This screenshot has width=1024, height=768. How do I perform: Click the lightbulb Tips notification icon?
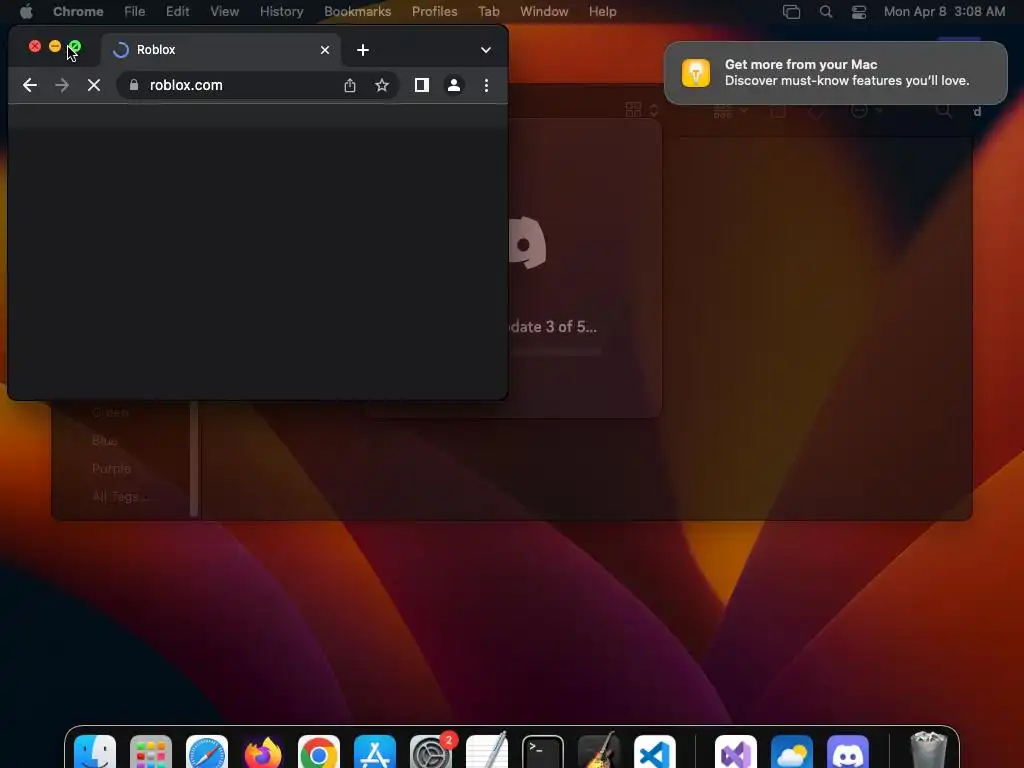click(696, 72)
